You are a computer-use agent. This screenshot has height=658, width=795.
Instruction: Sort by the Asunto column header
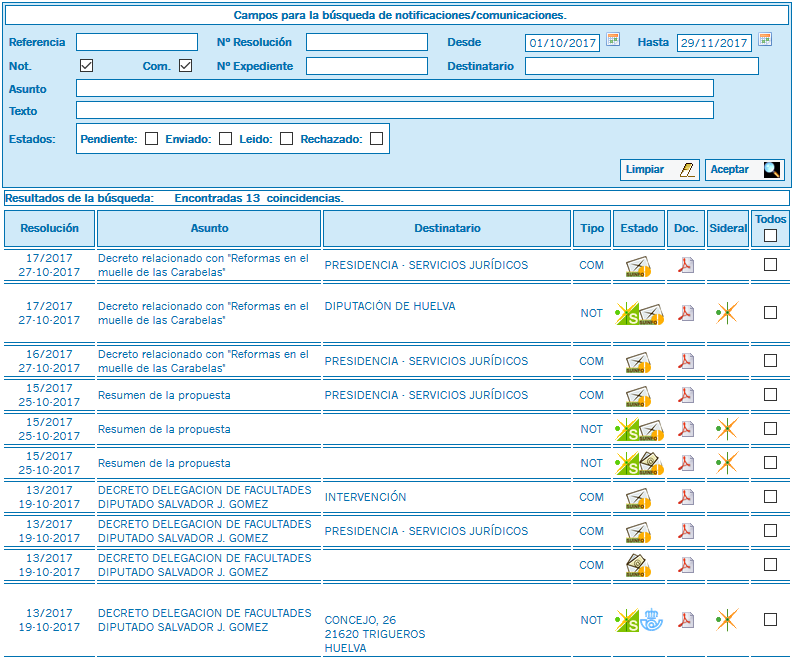point(209,228)
